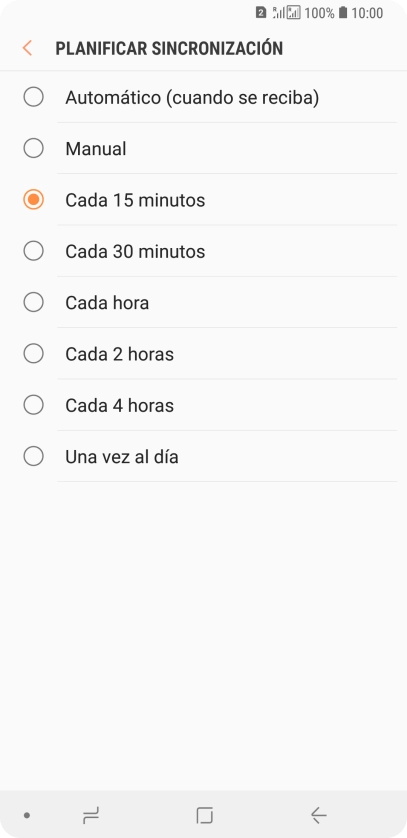Select the Manual radio button

pos(34,149)
